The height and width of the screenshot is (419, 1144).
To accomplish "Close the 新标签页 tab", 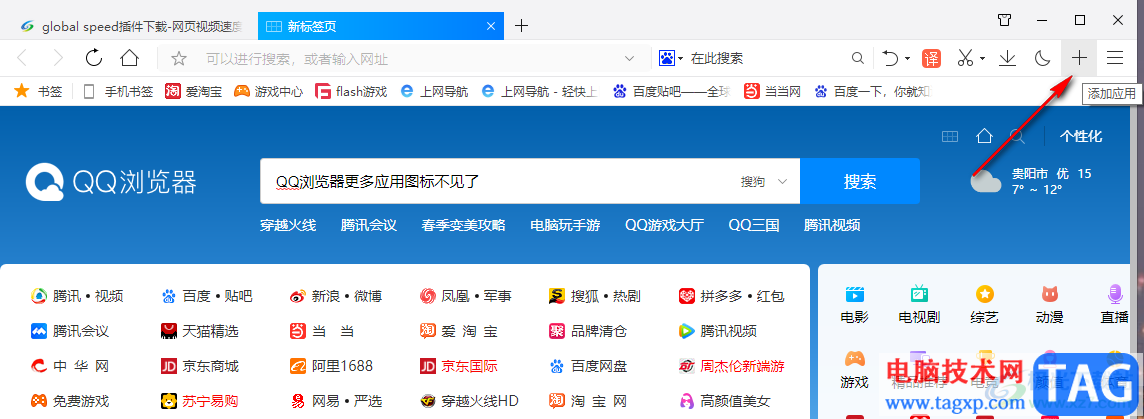I will point(491,27).
